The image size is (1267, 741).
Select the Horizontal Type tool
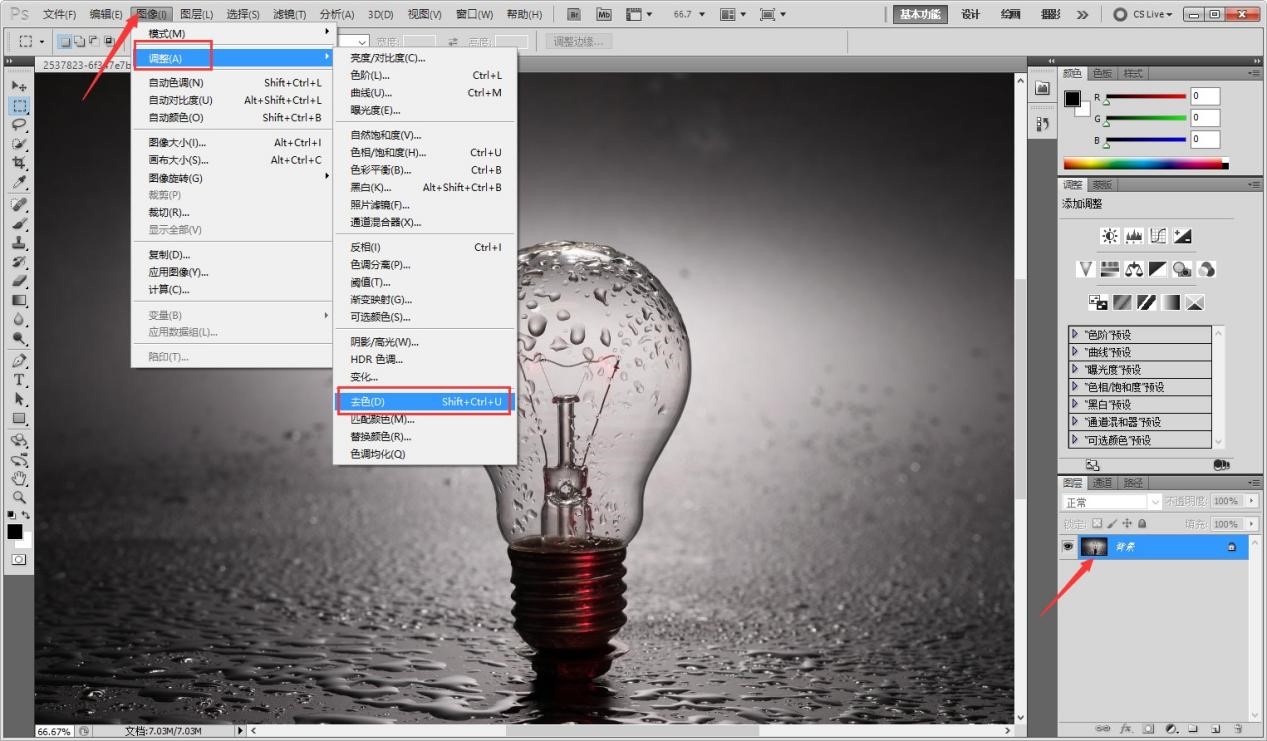coord(18,380)
